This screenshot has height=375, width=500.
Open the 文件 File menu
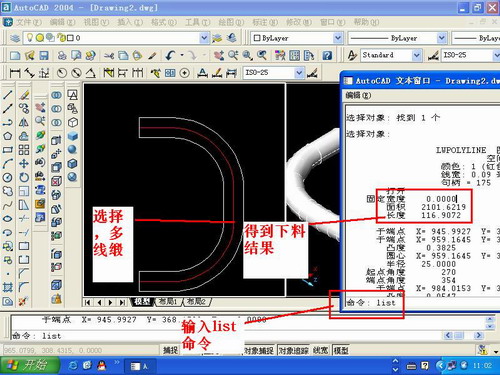29,22
